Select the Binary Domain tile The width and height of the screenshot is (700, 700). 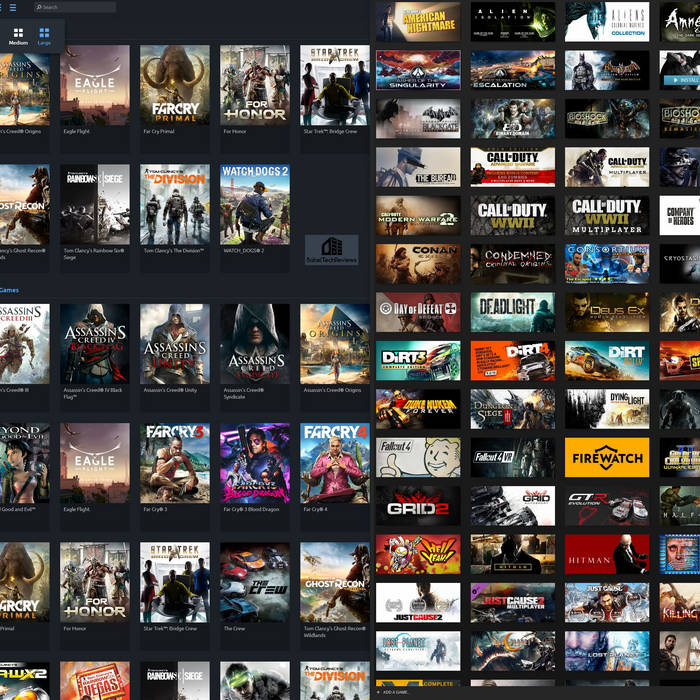[512, 119]
